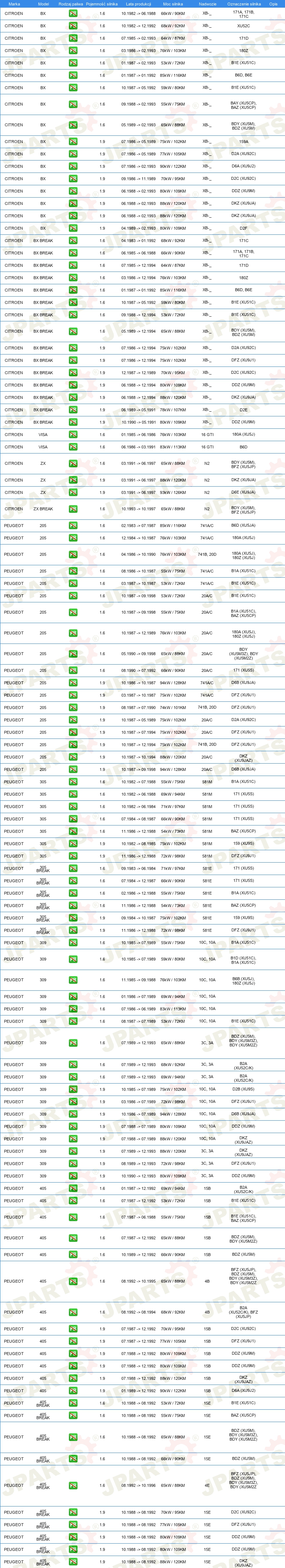Click the 'Moc silnika' column header
The width and height of the screenshot is (285, 1568).
click(173, 4)
